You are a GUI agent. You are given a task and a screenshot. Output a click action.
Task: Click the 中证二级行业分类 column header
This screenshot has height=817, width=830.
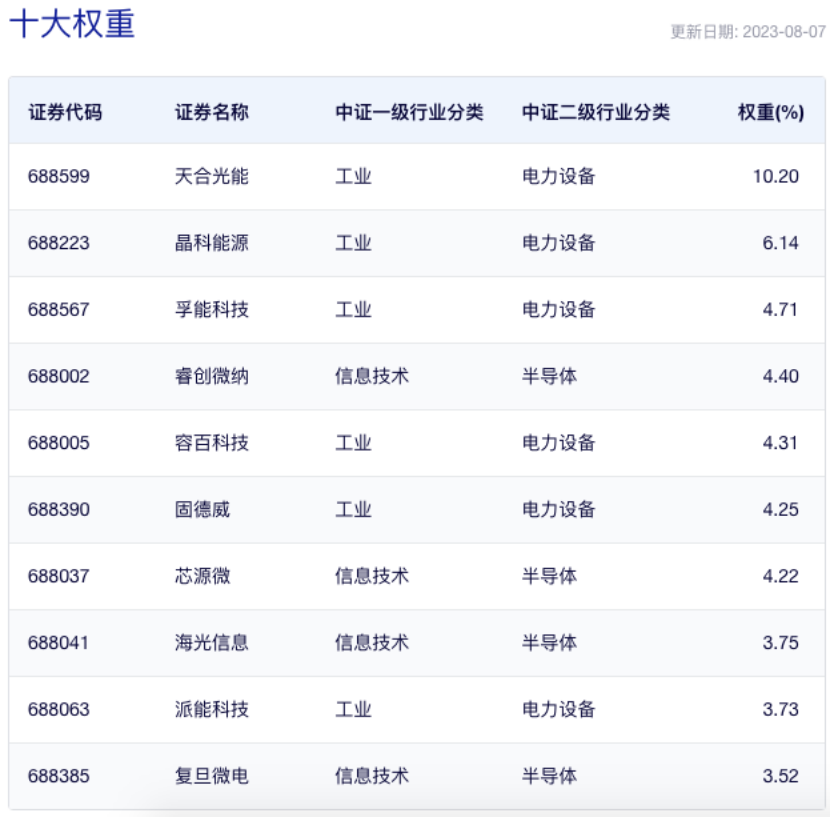click(596, 112)
